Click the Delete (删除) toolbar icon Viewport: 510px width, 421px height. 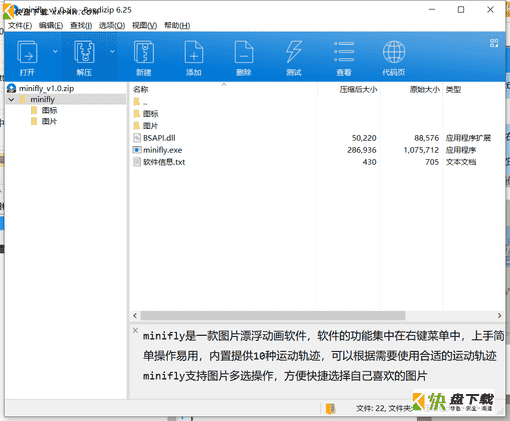tap(244, 52)
